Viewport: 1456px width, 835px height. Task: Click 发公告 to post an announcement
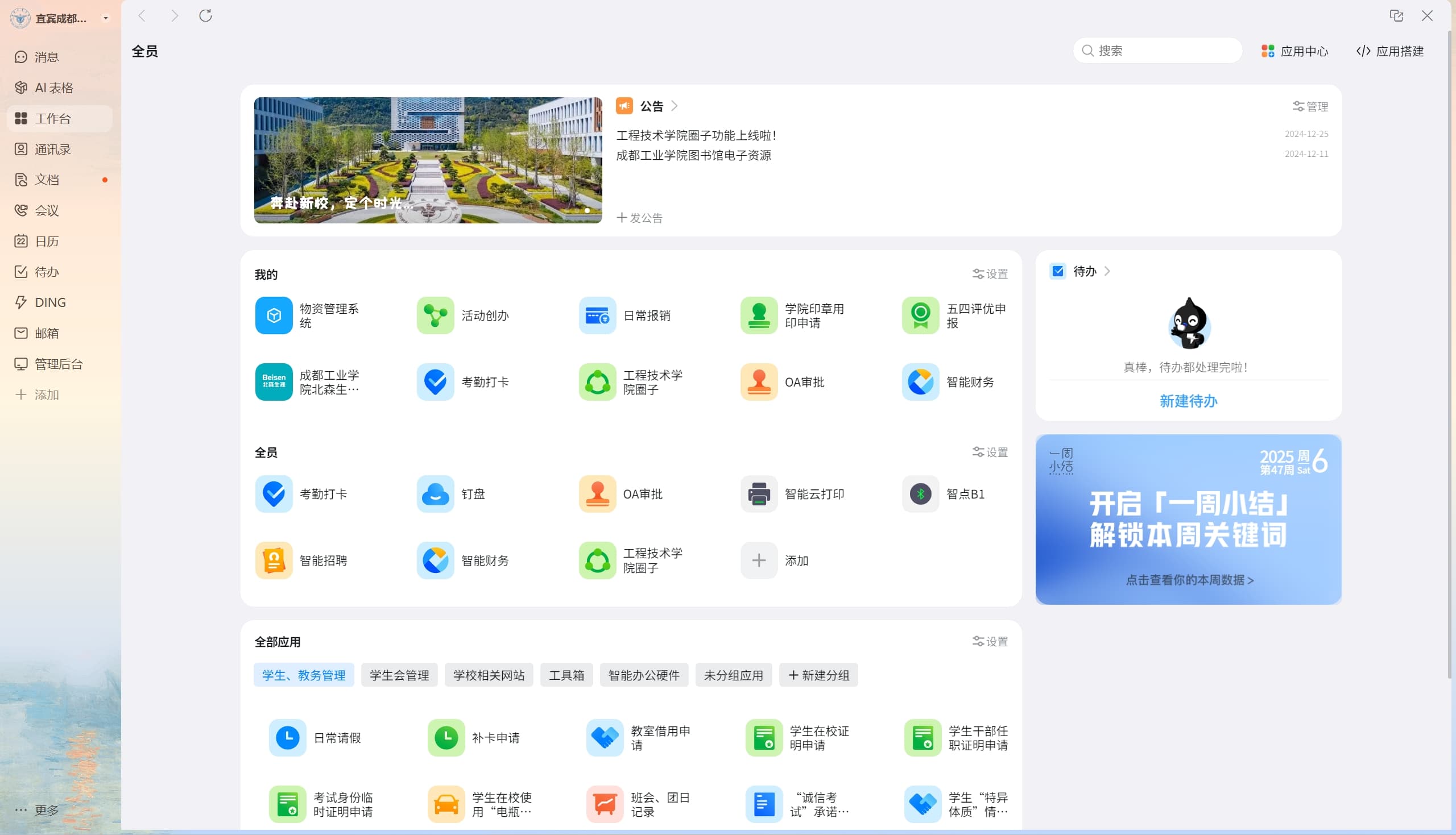tap(639, 217)
